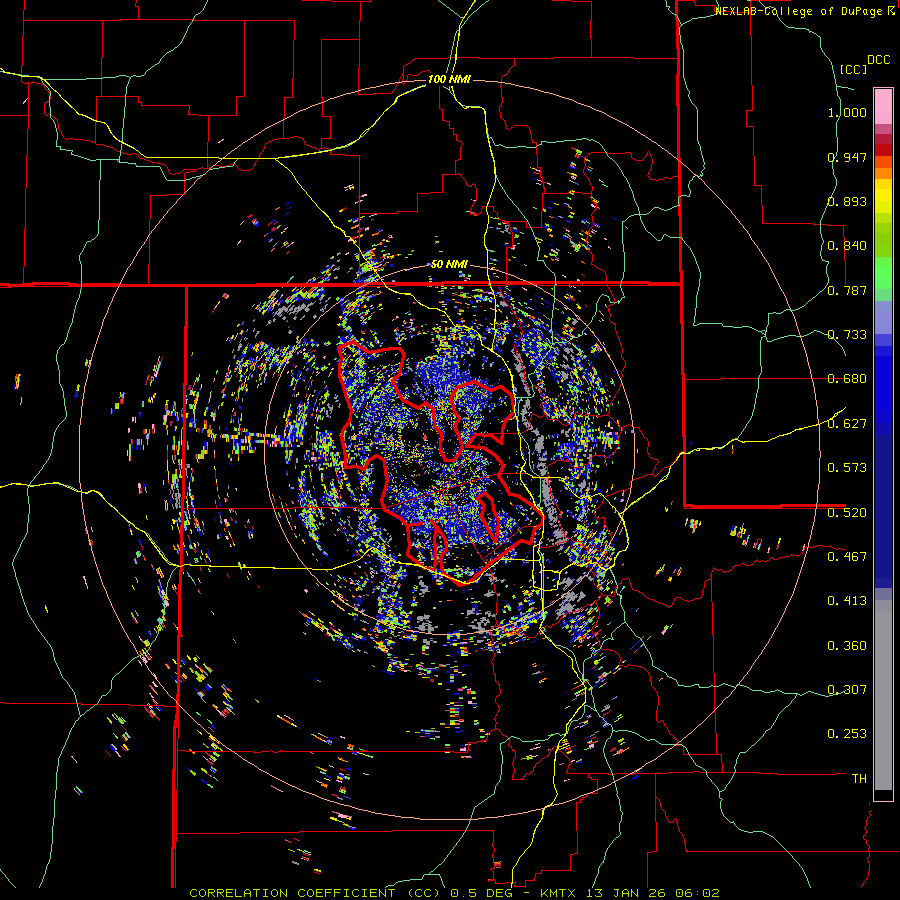Viewport: 900px width, 900px height.
Task: Click the 06:02 timestamp in the caption
Action: click(699, 893)
